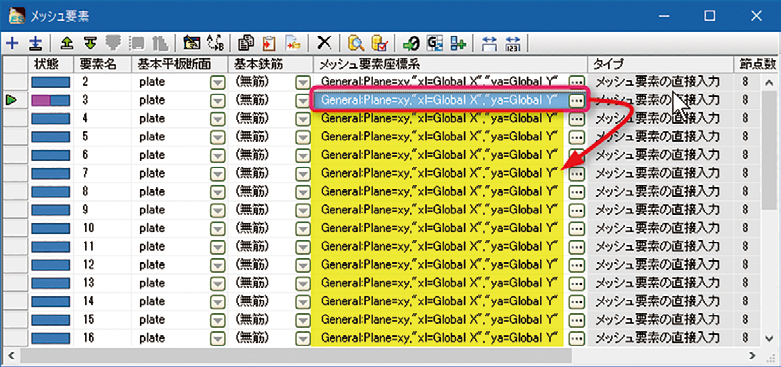Open 基本鉄筋 dropdown for element 8
This screenshot has width=781, height=367.
click(302, 191)
